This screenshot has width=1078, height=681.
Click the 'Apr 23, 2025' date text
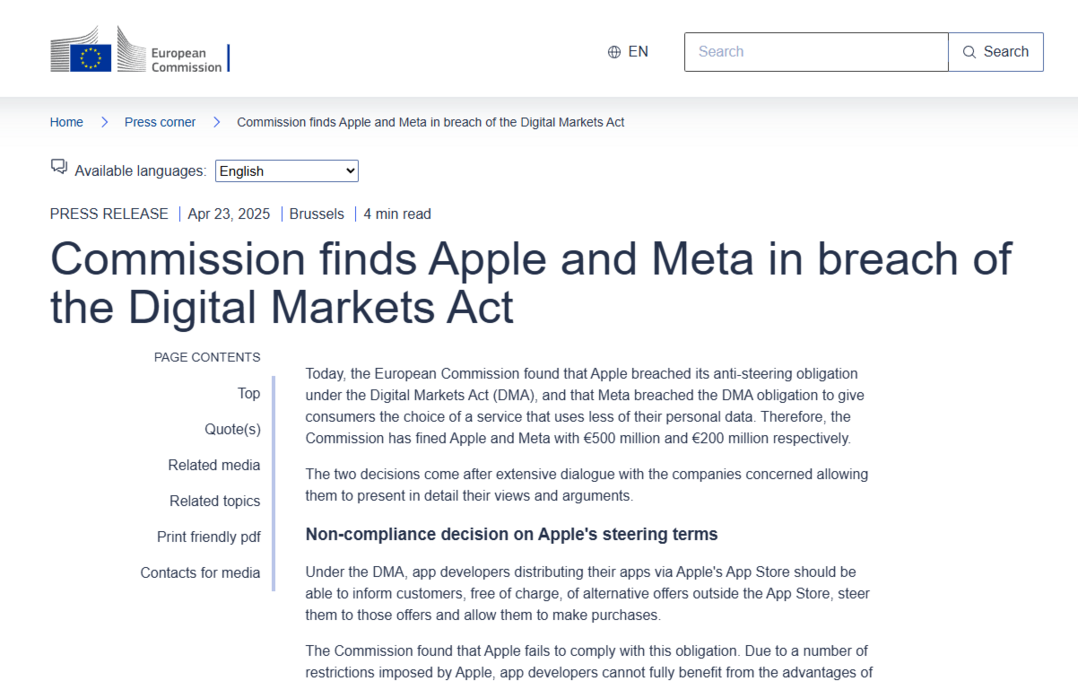229,214
